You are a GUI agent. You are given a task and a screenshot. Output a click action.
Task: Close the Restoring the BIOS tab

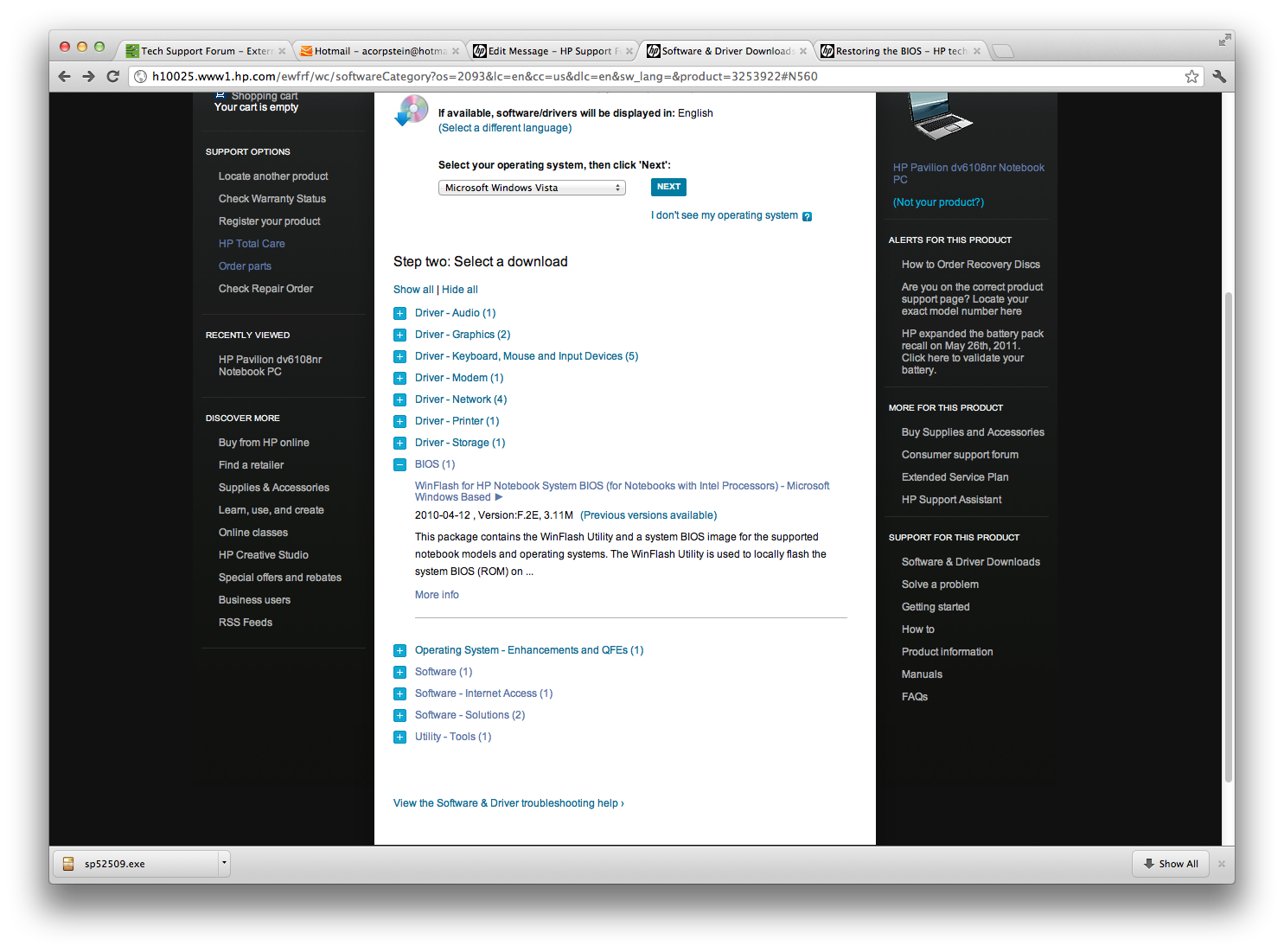click(977, 51)
